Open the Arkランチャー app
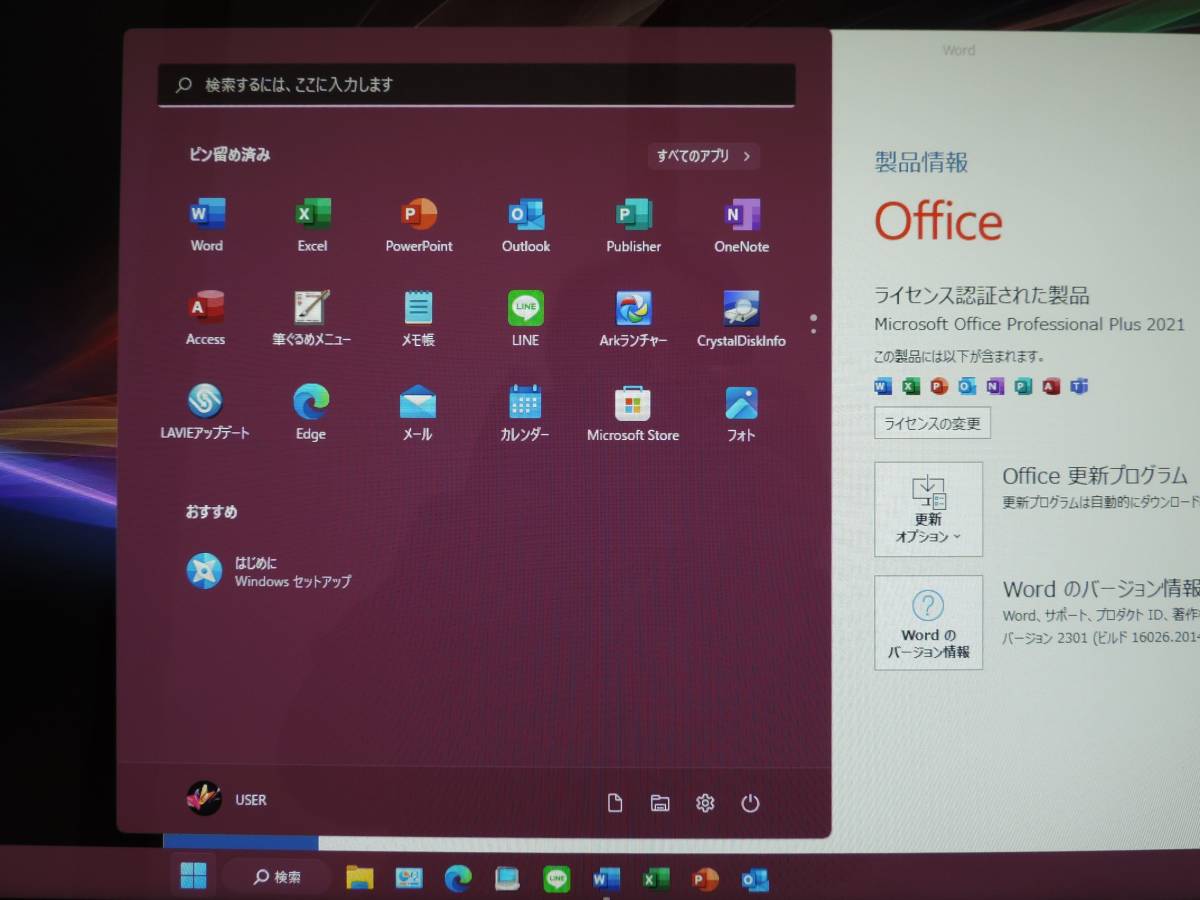 (x=633, y=319)
